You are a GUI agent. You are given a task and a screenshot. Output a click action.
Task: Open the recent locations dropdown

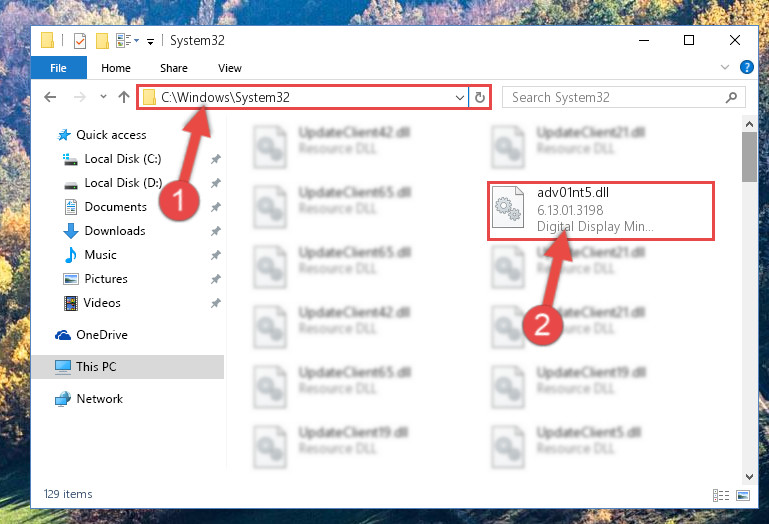(103, 97)
